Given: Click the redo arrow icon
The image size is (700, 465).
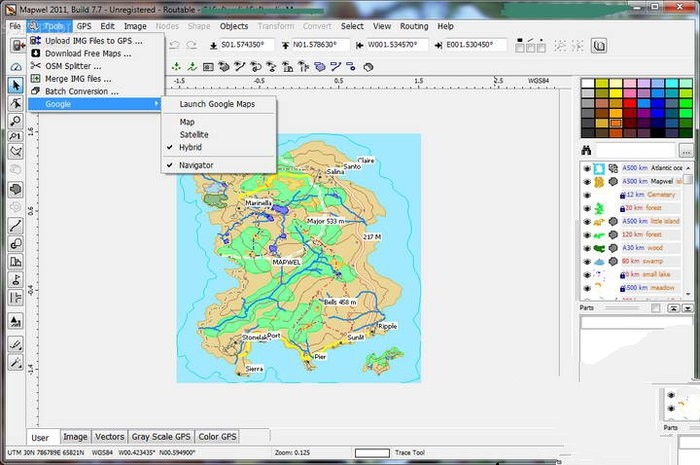Looking at the screenshot, I should point(192,45).
